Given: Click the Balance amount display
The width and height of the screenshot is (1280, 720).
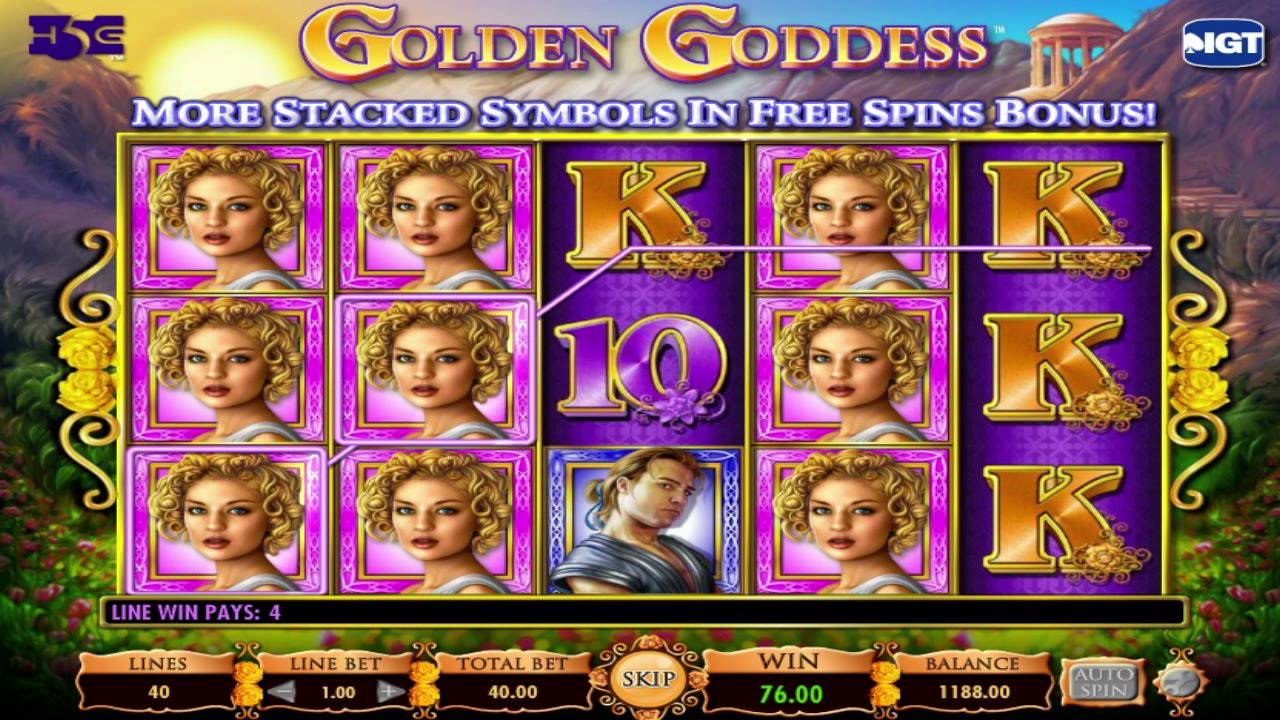Looking at the screenshot, I should point(973,692).
